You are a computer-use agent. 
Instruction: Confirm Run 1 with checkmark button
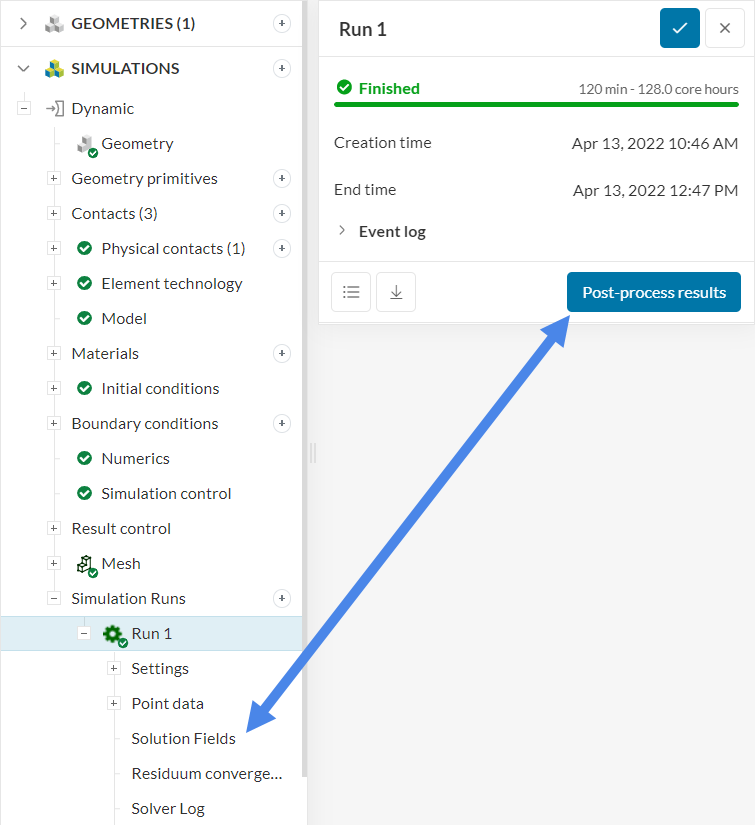click(680, 28)
